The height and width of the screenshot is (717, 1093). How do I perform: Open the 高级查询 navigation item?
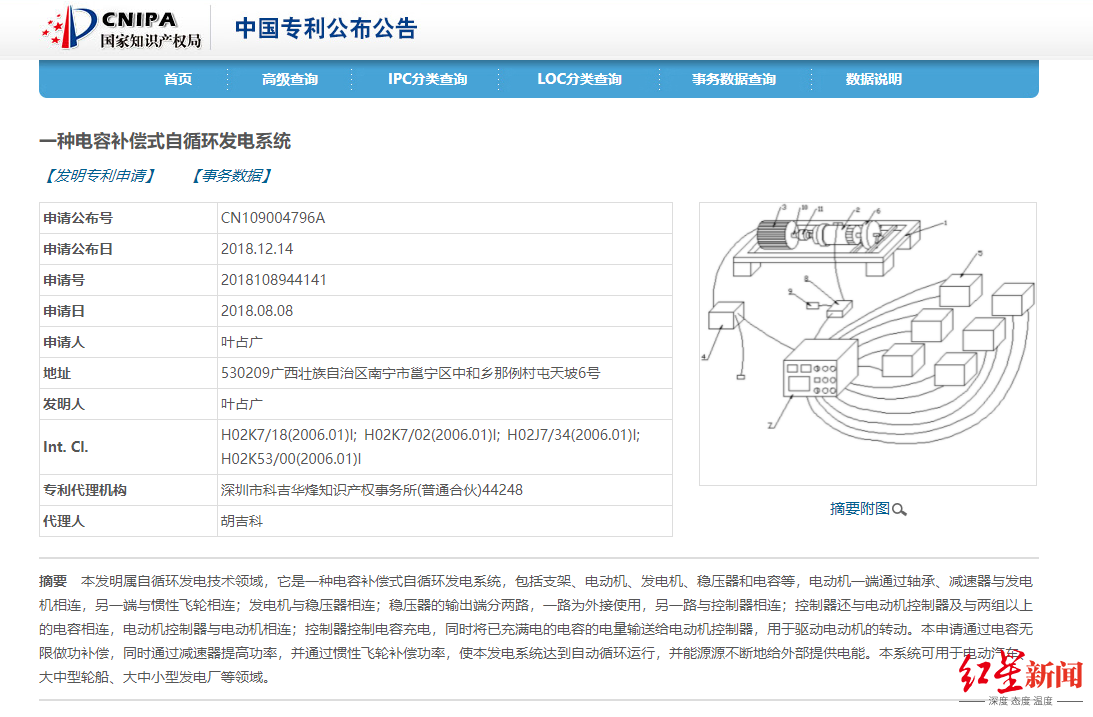(x=290, y=80)
